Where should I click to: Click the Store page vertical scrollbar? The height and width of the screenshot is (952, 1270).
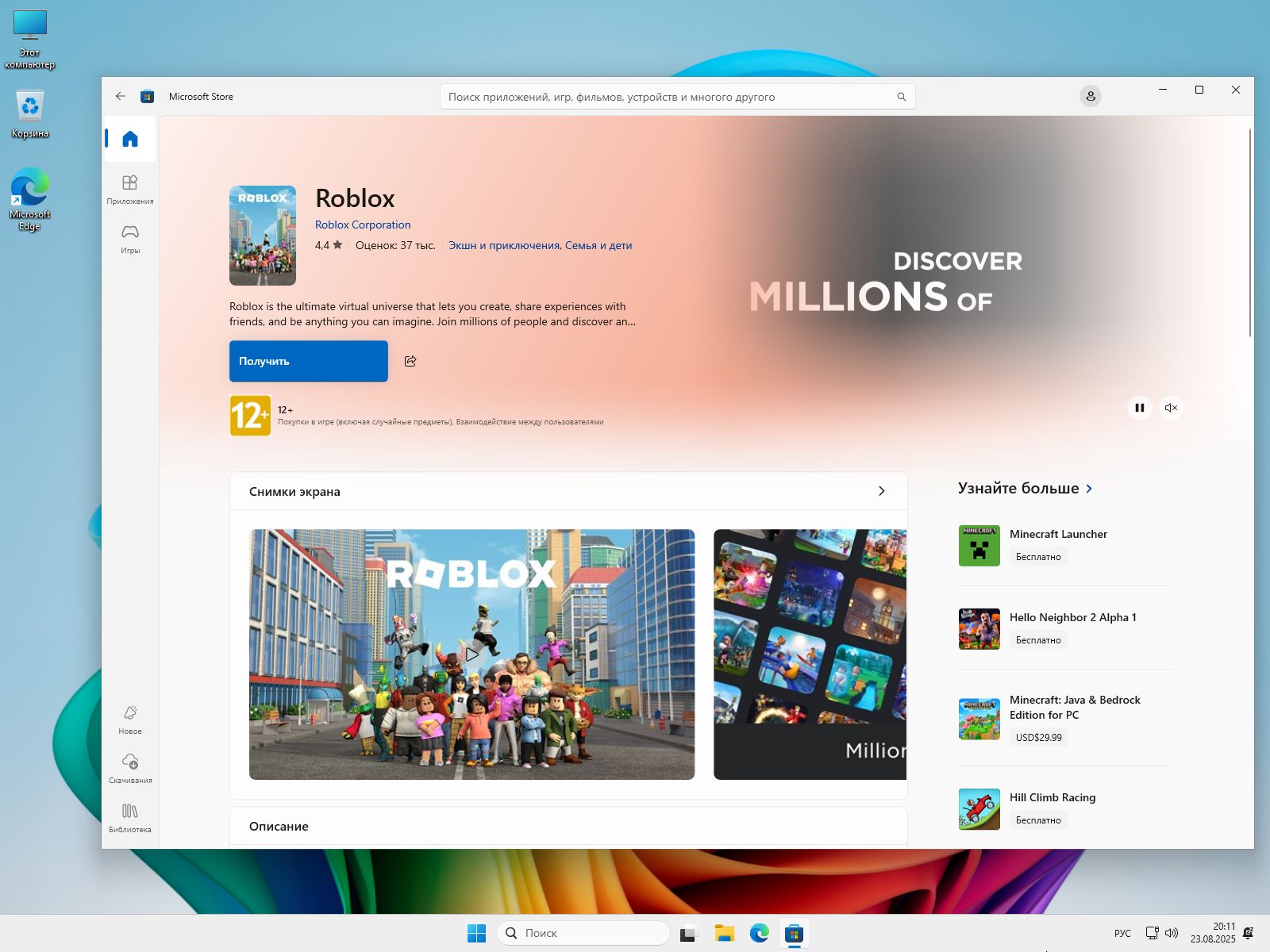[1250, 232]
